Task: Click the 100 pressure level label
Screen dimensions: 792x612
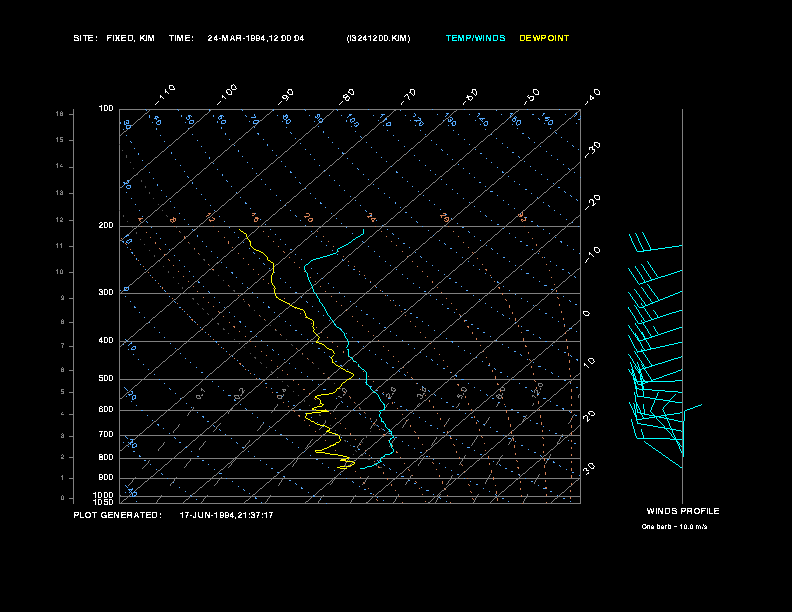Action: 106,109
